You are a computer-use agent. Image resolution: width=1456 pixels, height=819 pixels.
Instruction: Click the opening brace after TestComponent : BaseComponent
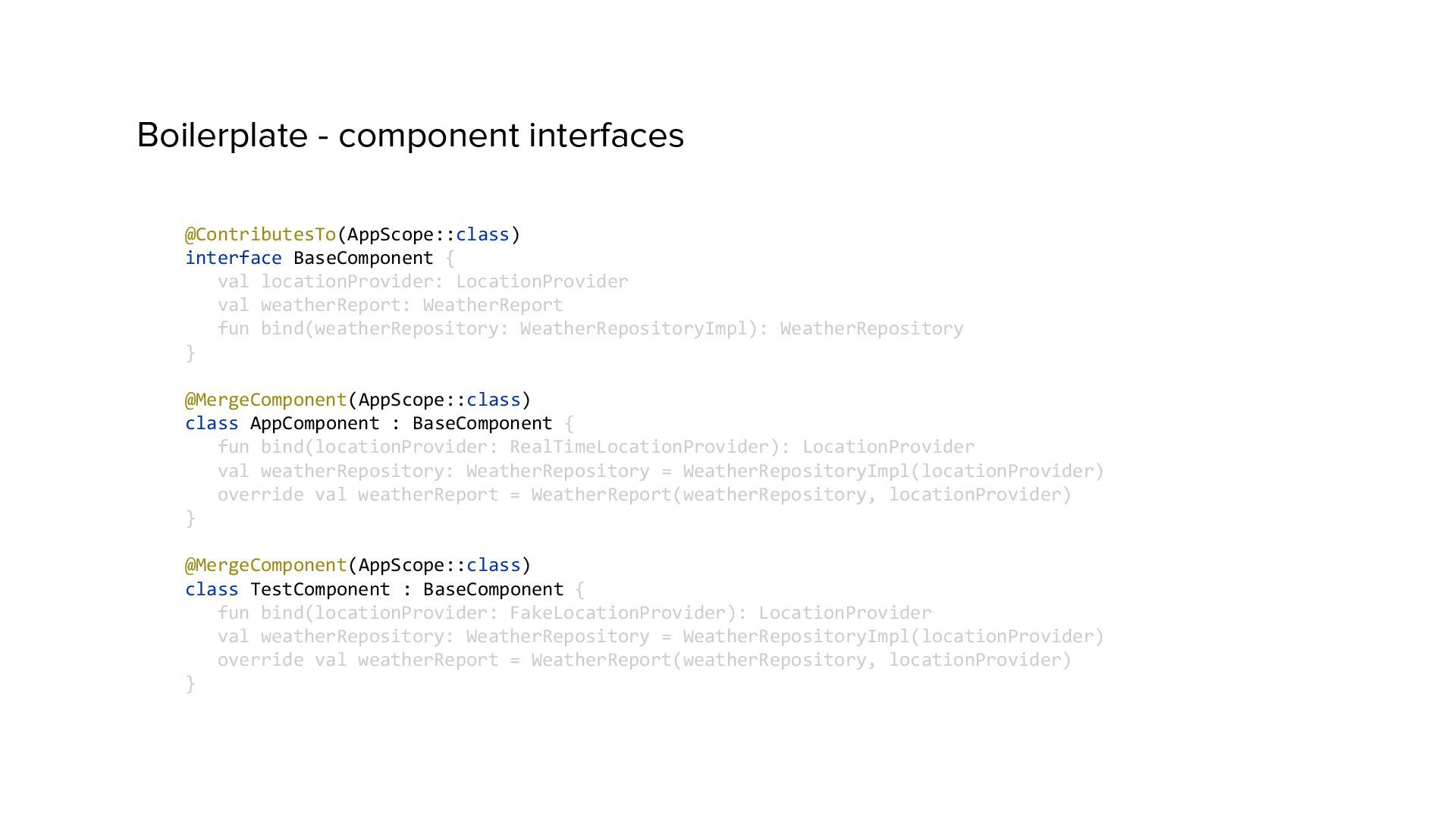580,589
